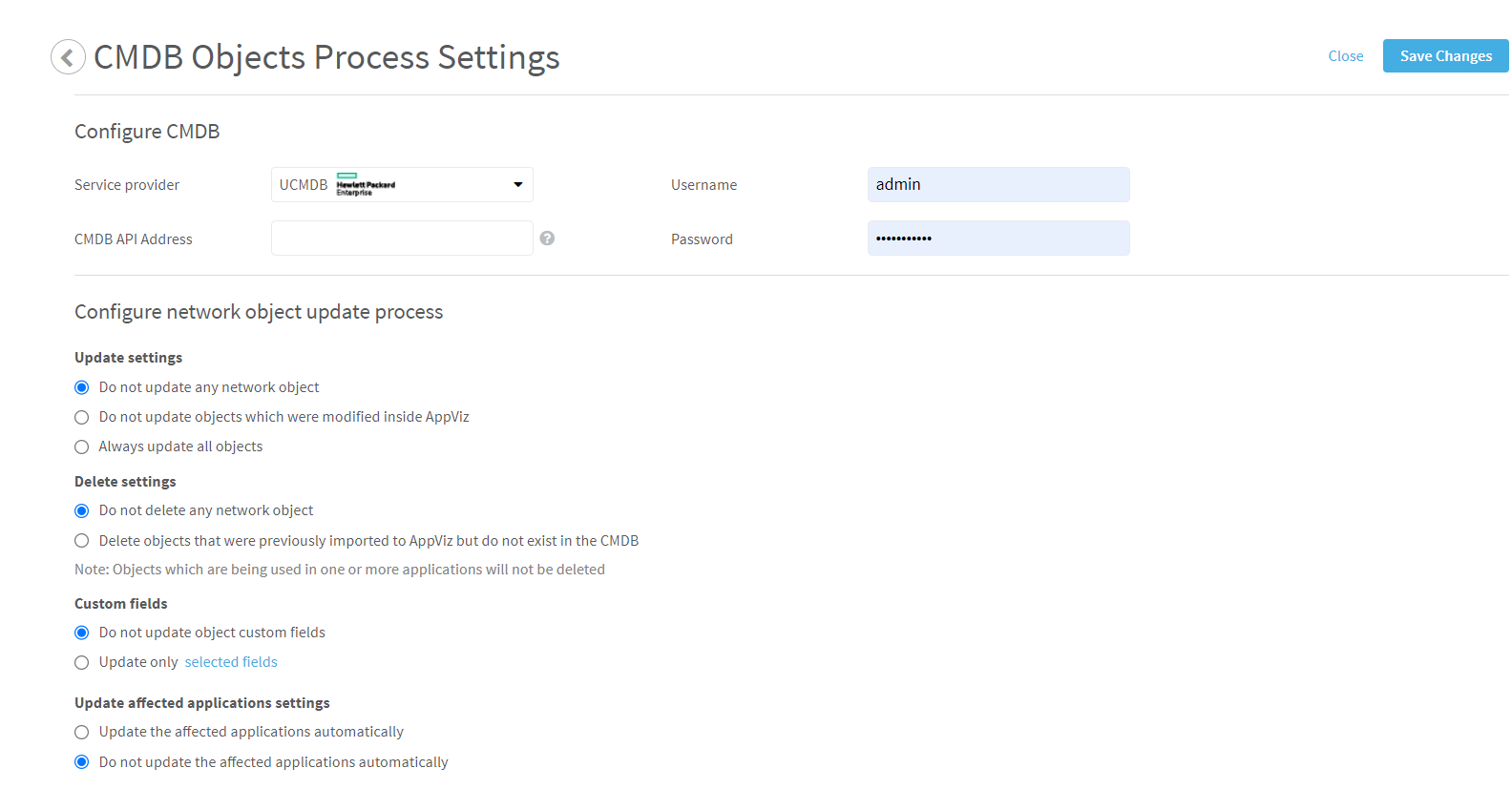Click the Hewlett Packard Enterprise logo in dropdown
Viewport: 1512px width, 789px height.
(x=365, y=185)
